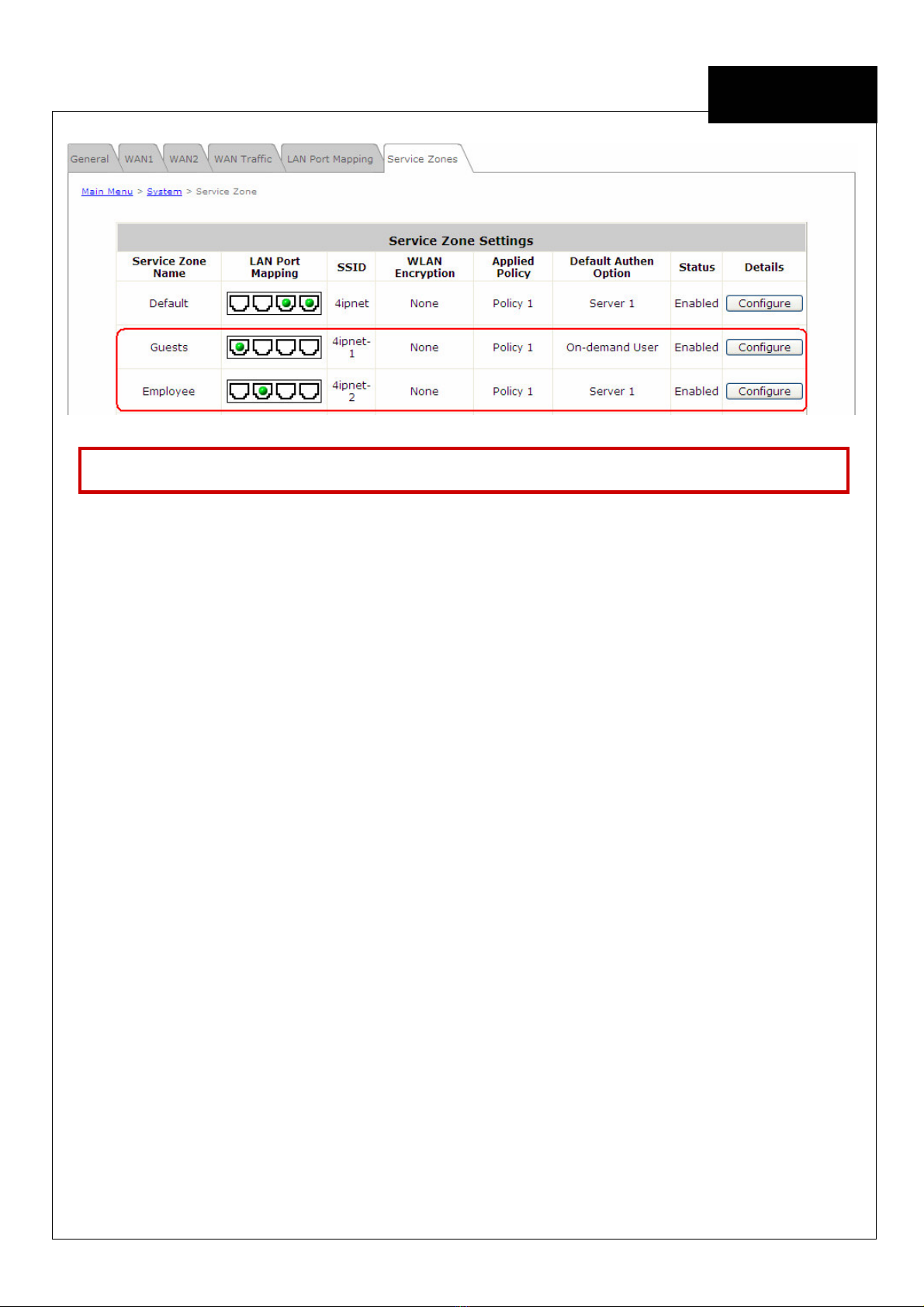The width and height of the screenshot is (924, 1307).
Task: Configure the Guests service zone
Action: pos(764,347)
